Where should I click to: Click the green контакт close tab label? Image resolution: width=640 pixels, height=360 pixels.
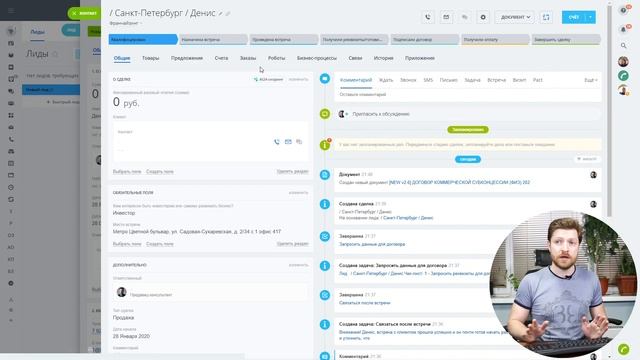[84, 13]
